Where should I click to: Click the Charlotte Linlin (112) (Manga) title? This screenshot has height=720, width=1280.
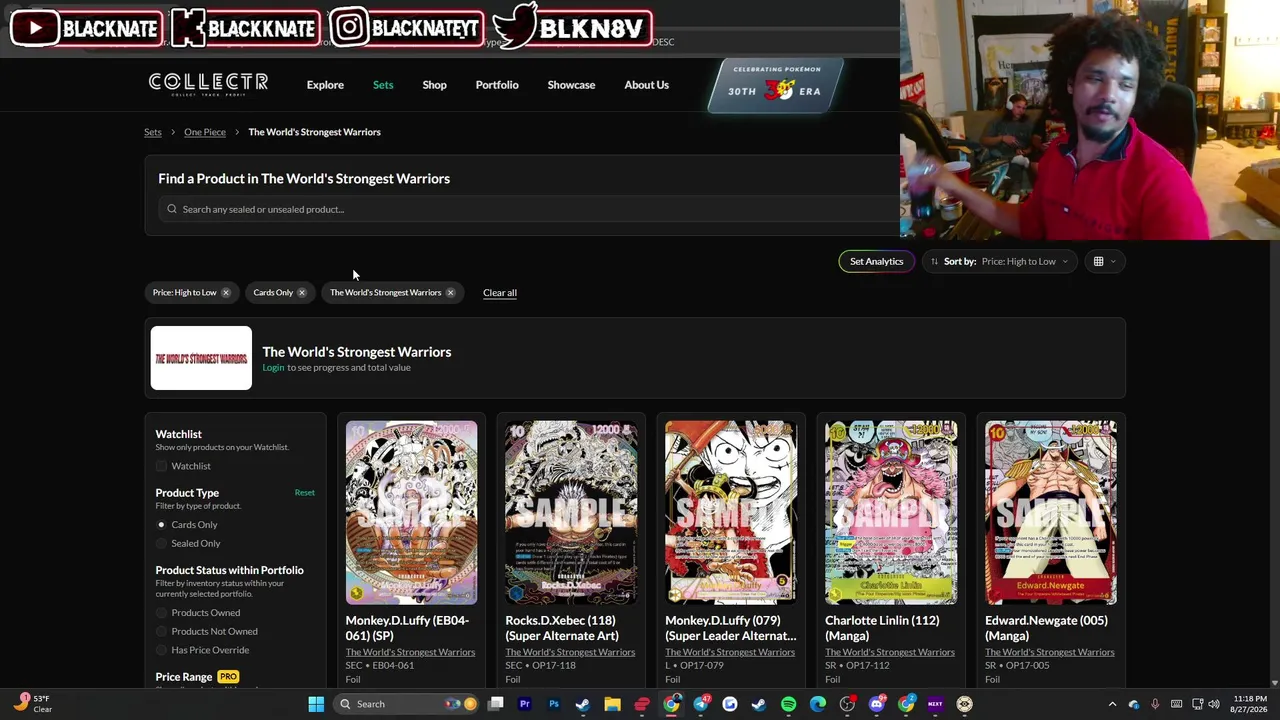click(x=882, y=628)
